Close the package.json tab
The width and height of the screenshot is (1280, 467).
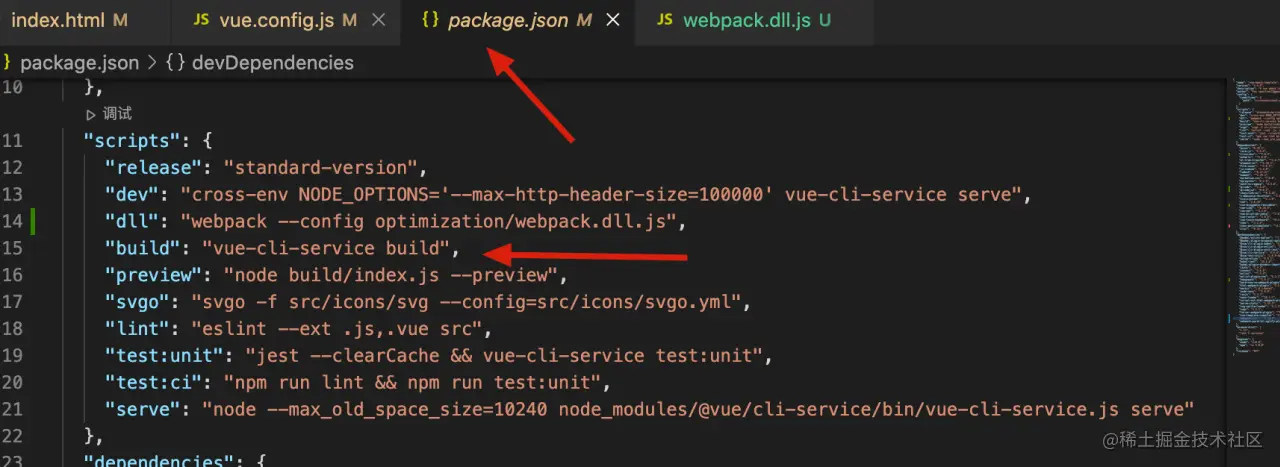pyautogui.click(x=613, y=20)
